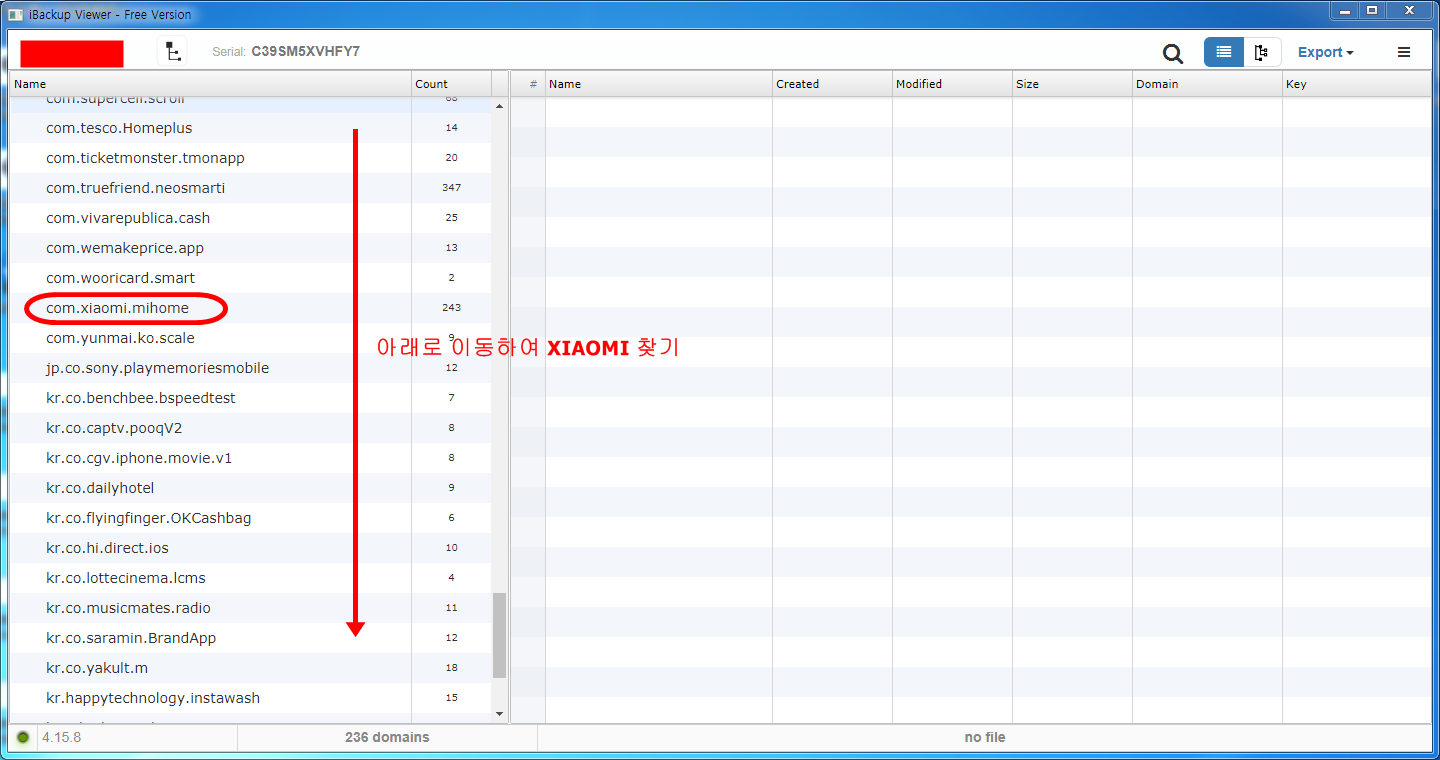This screenshot has height=760, width=1440.
Task: Switch to list view mode
Action: [1223, 52]
